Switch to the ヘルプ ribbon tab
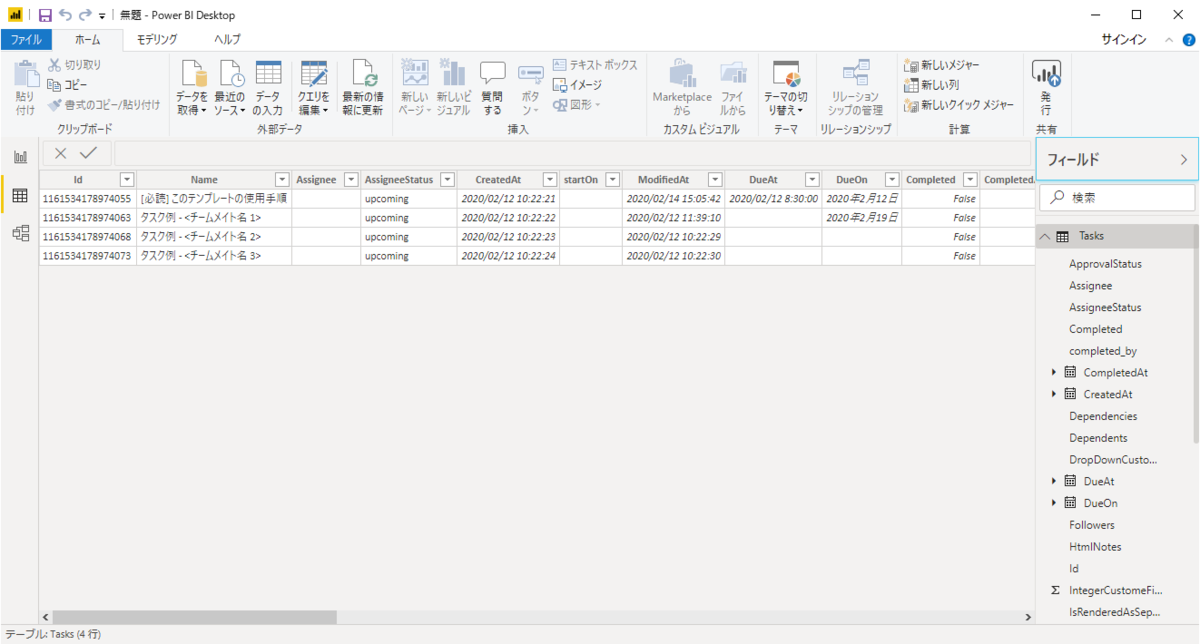 [x=227, y=40]
